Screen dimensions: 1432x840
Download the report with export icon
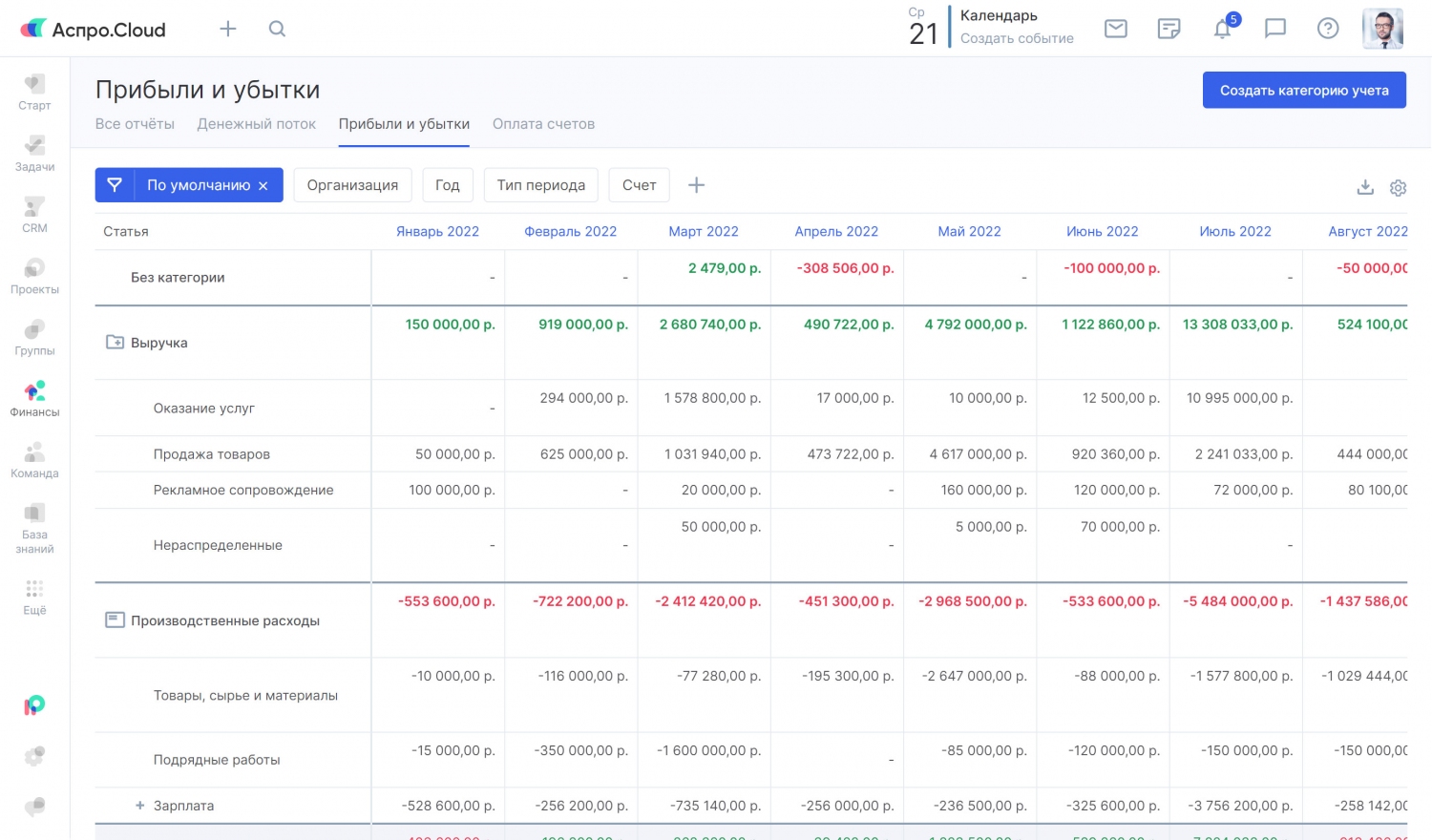pyautogui.click(x=1365, y=187)
